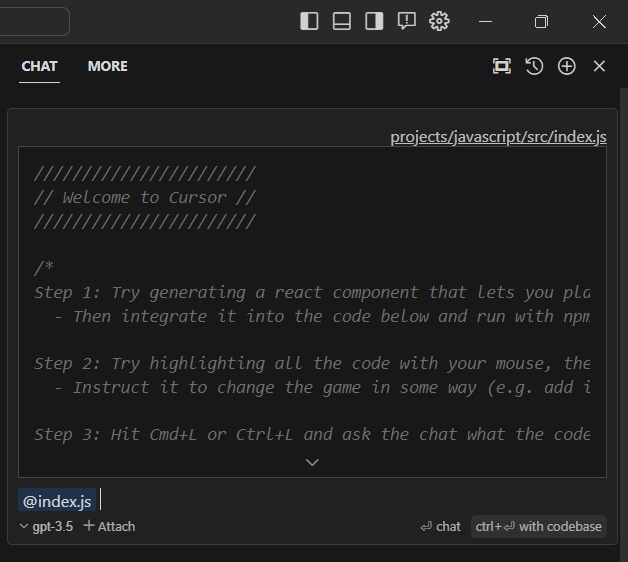
Task: Send message with the chat button
Action: coord(441,526)
